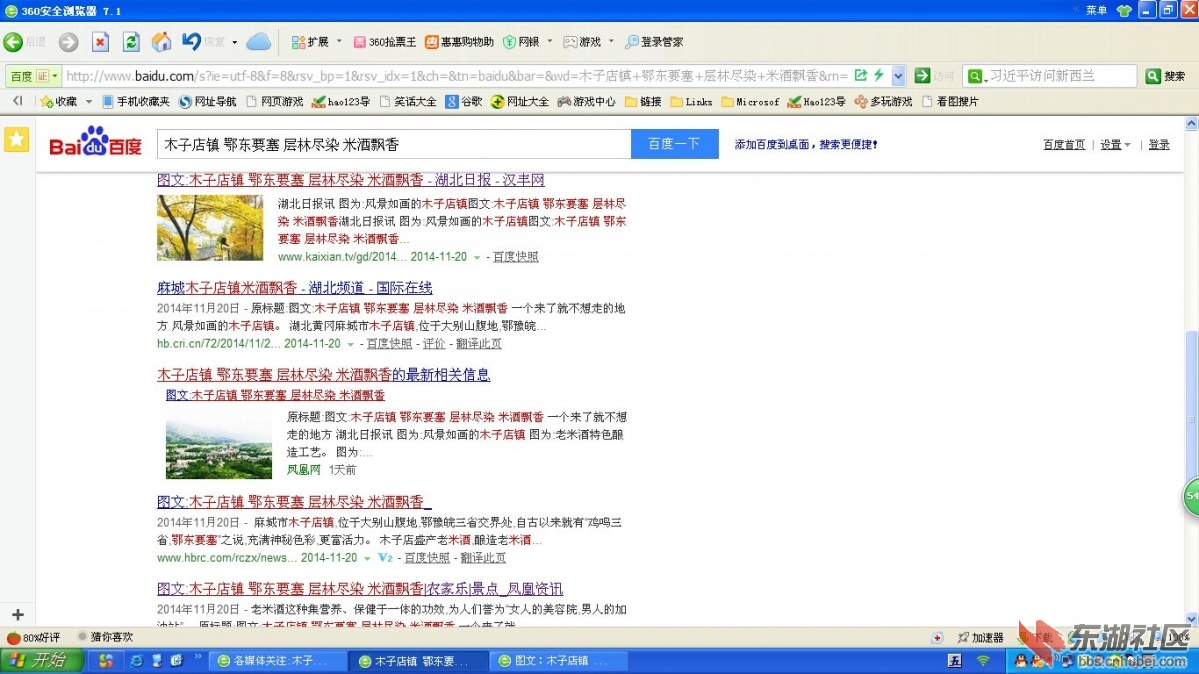Launch the 惠惠购物助 shopping helper
The height and width of the screenshot is (674, 1199).
click(x=460, y=42)
